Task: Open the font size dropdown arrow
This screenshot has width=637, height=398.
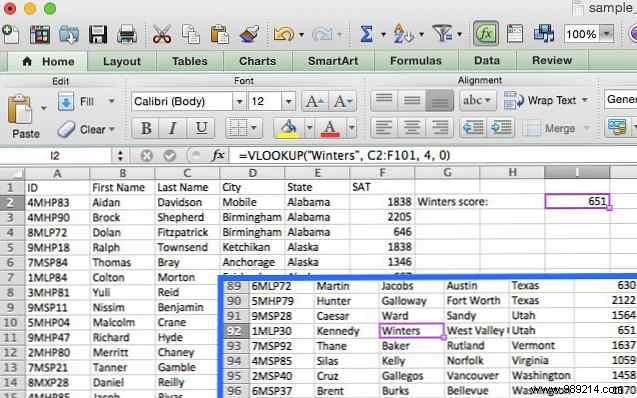Action: [x=288, y=101]
